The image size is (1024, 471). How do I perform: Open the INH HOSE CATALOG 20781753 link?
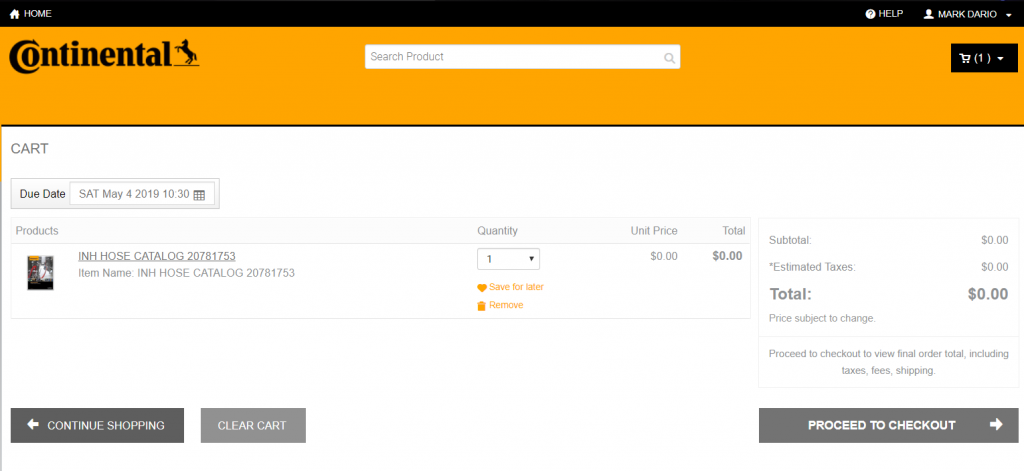[157, 256]
